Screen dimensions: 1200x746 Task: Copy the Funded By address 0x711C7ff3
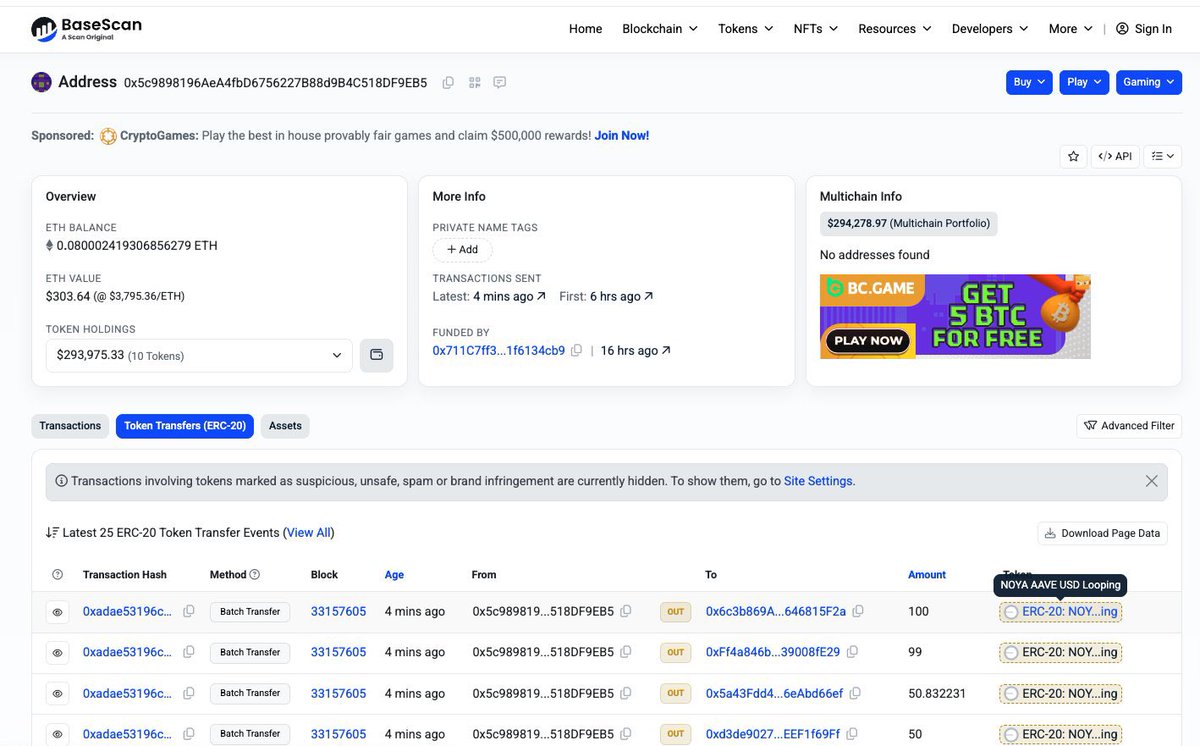(576, 351)
